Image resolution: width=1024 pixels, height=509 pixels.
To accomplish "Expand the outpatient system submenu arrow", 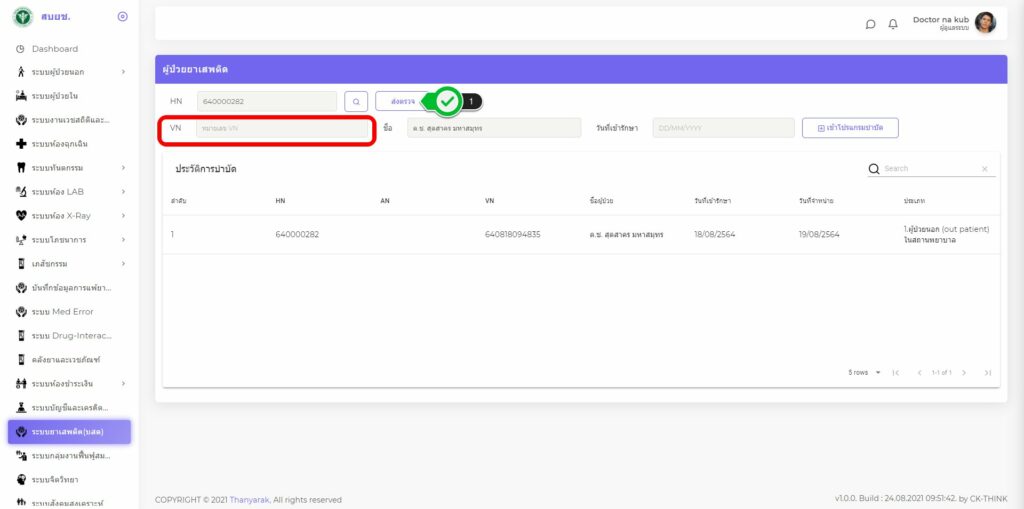I will click(123, 72).
